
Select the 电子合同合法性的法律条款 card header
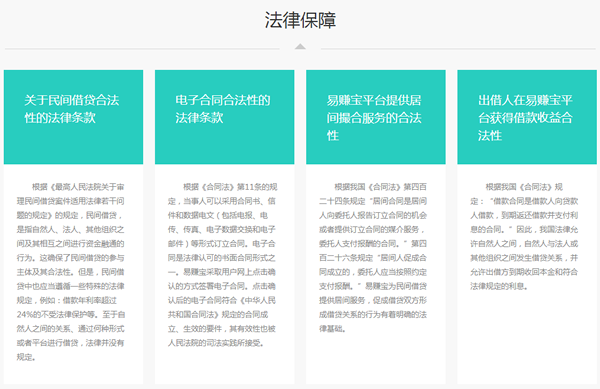pos(225,117)
